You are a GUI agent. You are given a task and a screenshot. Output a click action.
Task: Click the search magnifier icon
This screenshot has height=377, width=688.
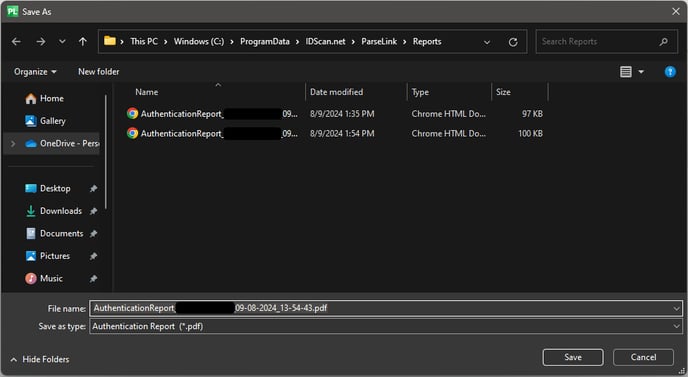(663, 42)
